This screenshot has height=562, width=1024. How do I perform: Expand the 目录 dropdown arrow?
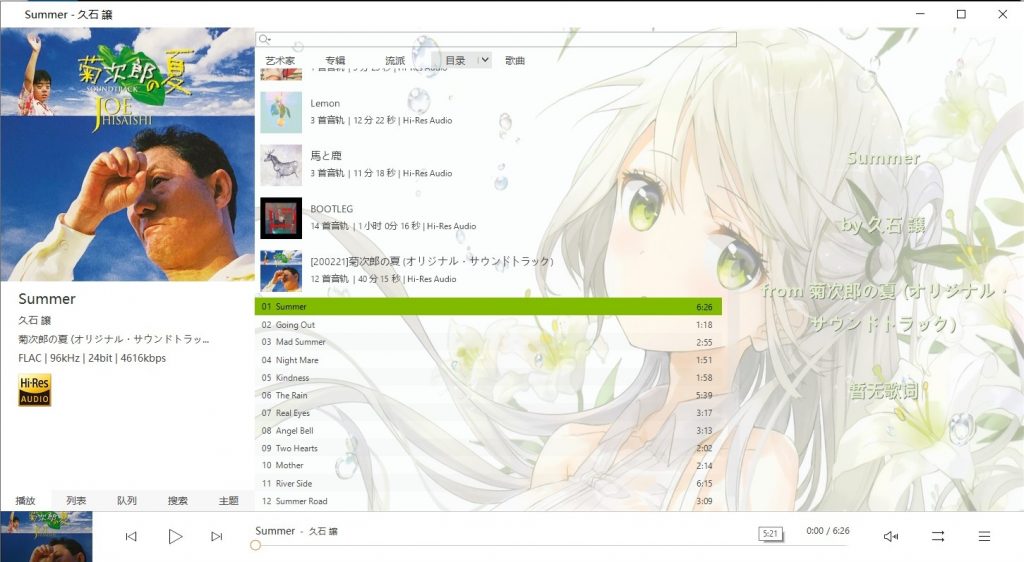click(484, 60)
